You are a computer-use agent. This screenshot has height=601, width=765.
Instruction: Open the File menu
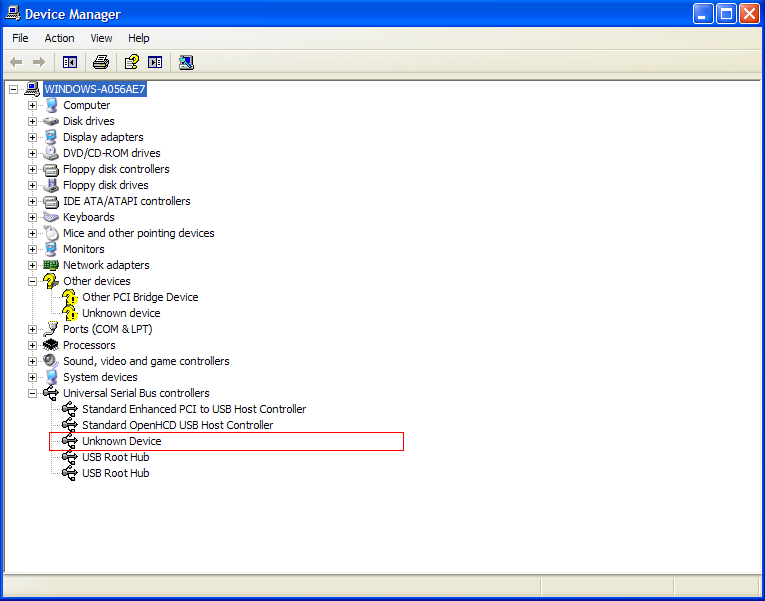20,38
